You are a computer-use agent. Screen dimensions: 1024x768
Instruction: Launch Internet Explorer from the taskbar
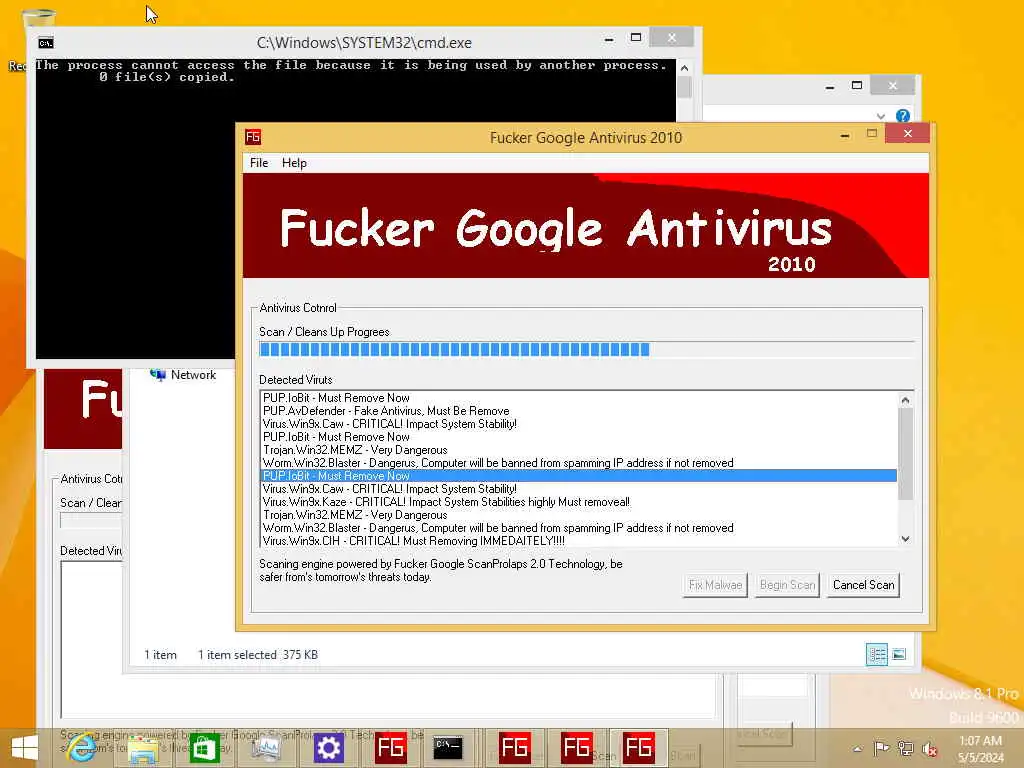[x=82, y=748]
